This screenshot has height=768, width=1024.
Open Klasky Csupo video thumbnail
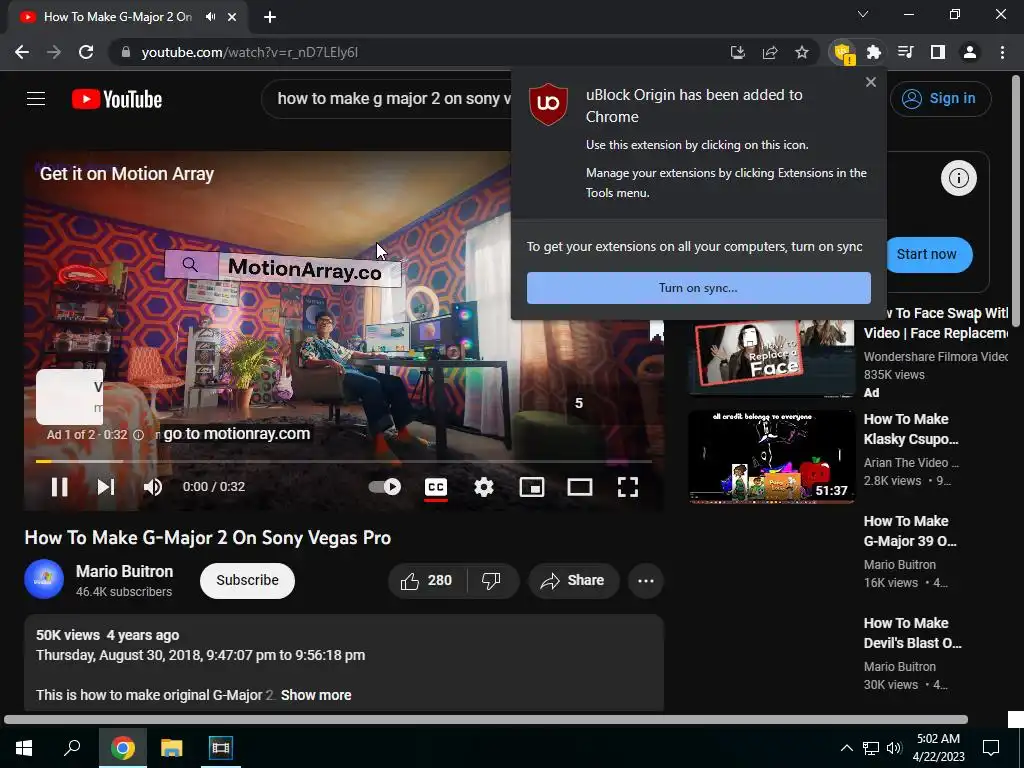[x=771, y=456]
